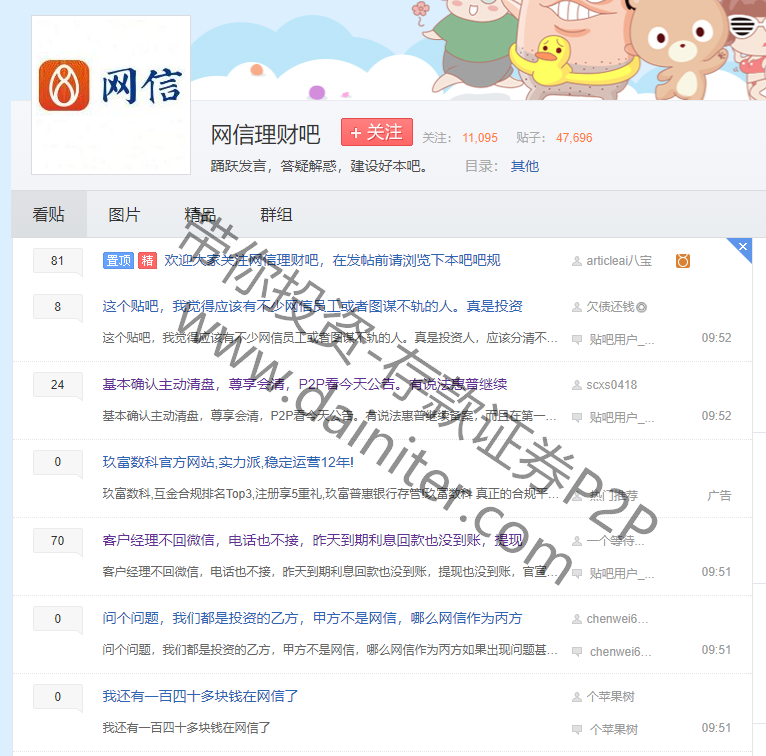Open post 问个问题，我们都是投资的乙方
The width and height of the screenshot is (766, 756).
point(313,618)
